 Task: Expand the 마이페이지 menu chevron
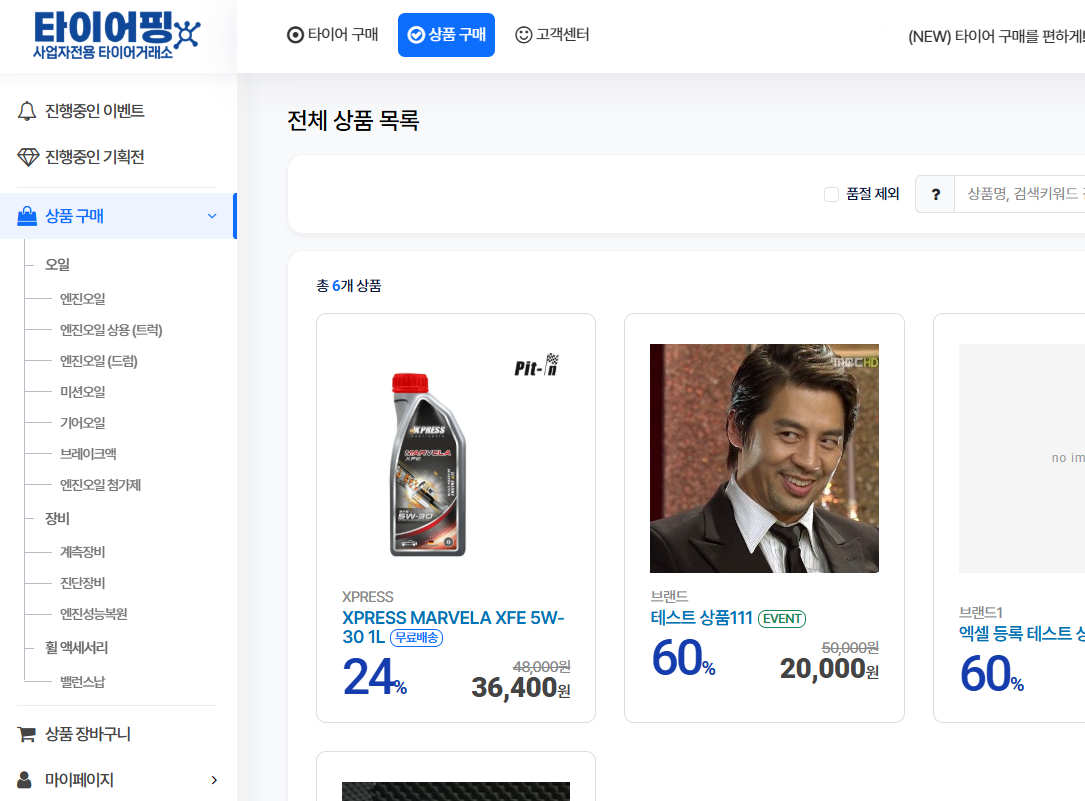click(x=213, y=779)
